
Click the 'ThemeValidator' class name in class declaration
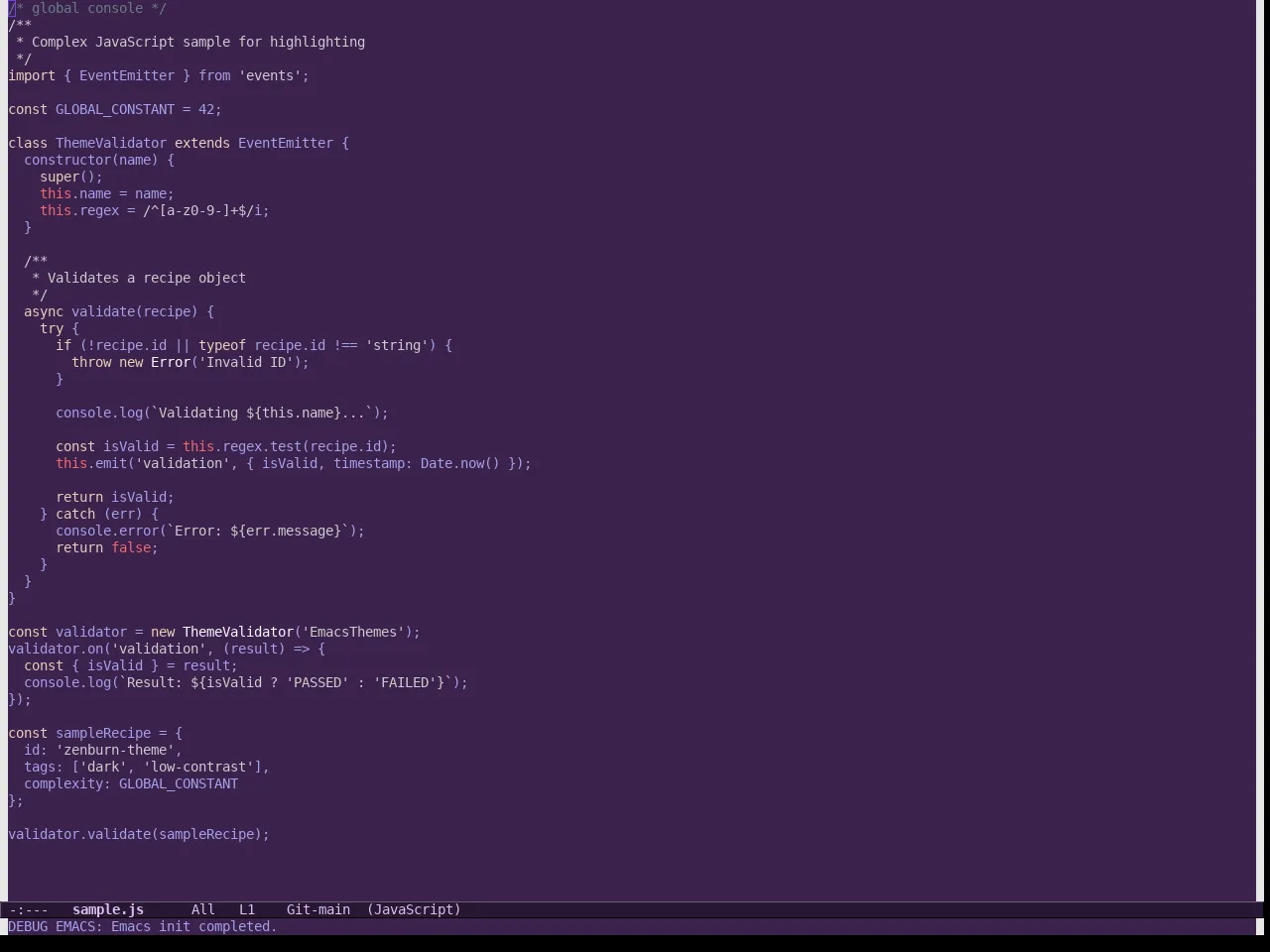111,143
